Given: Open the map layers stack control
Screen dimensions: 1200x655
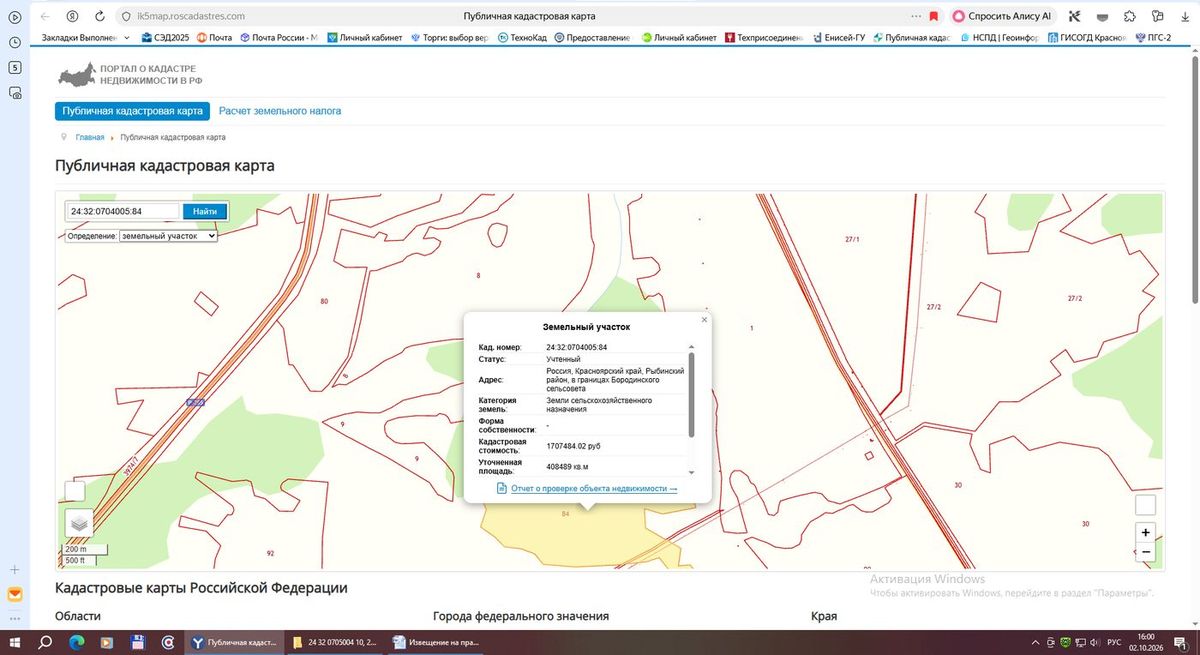Looking at the screenshot, I should (80, 522).
